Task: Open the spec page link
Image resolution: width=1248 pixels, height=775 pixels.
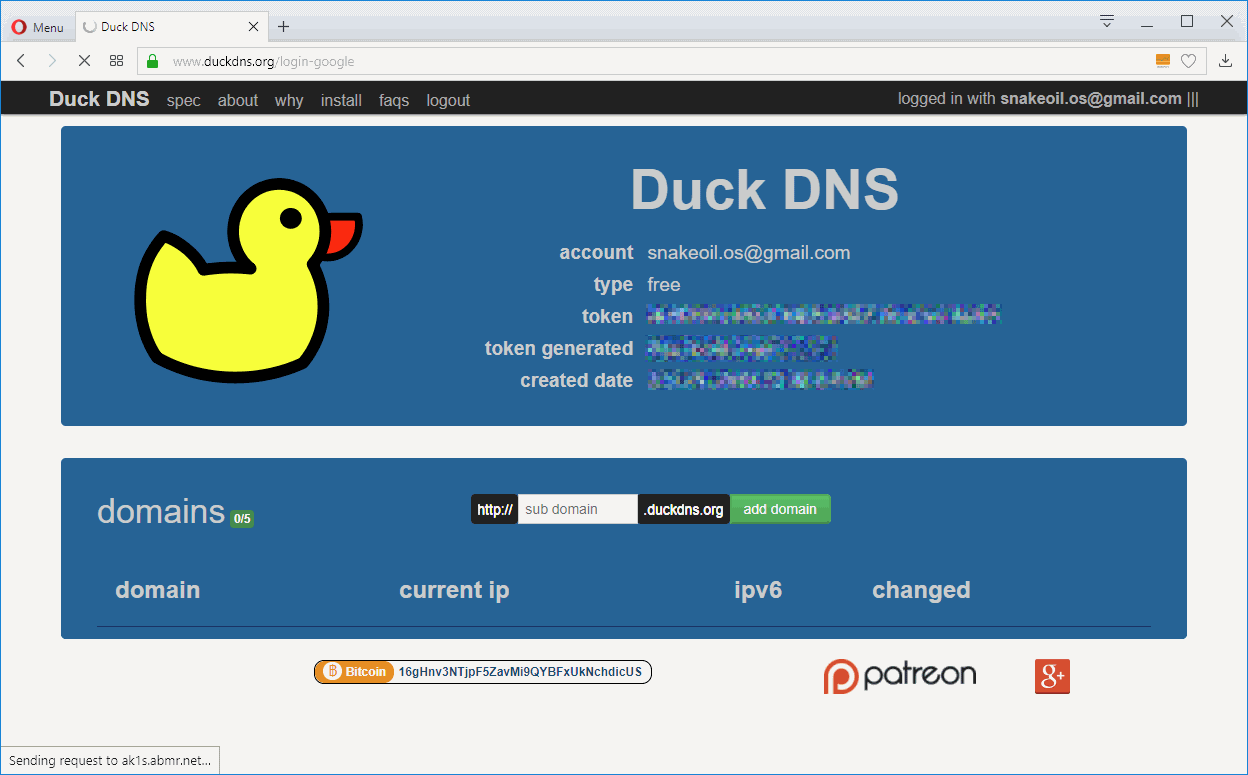Action: point(184,100)
